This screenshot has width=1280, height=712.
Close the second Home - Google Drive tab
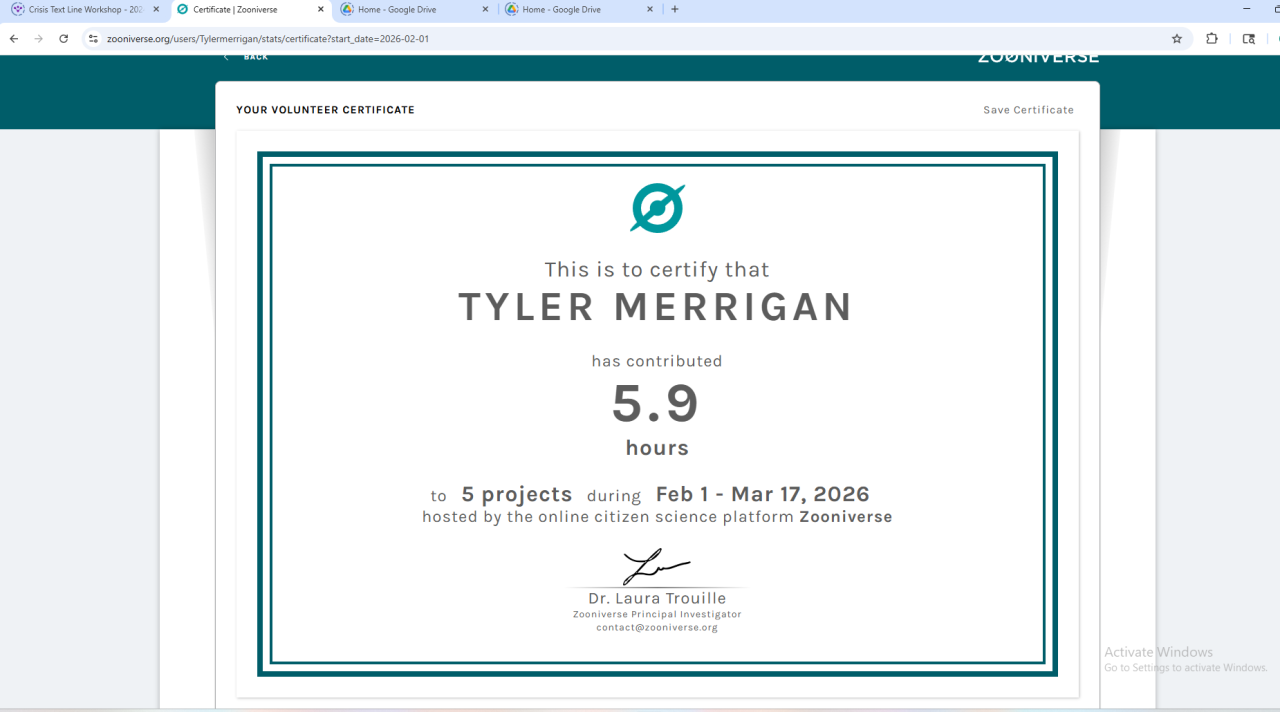[x=650, y=9]
